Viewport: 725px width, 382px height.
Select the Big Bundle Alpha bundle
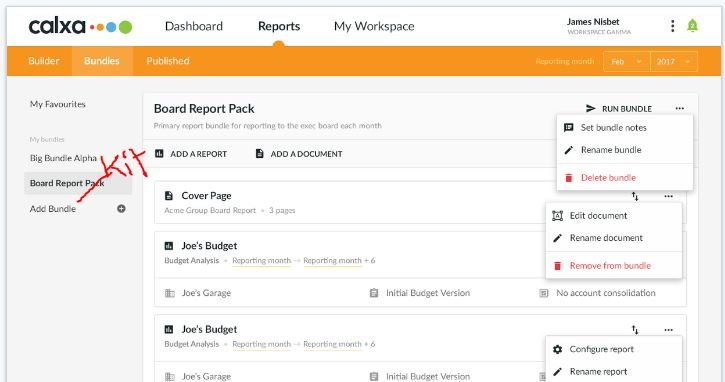(63, 158)
